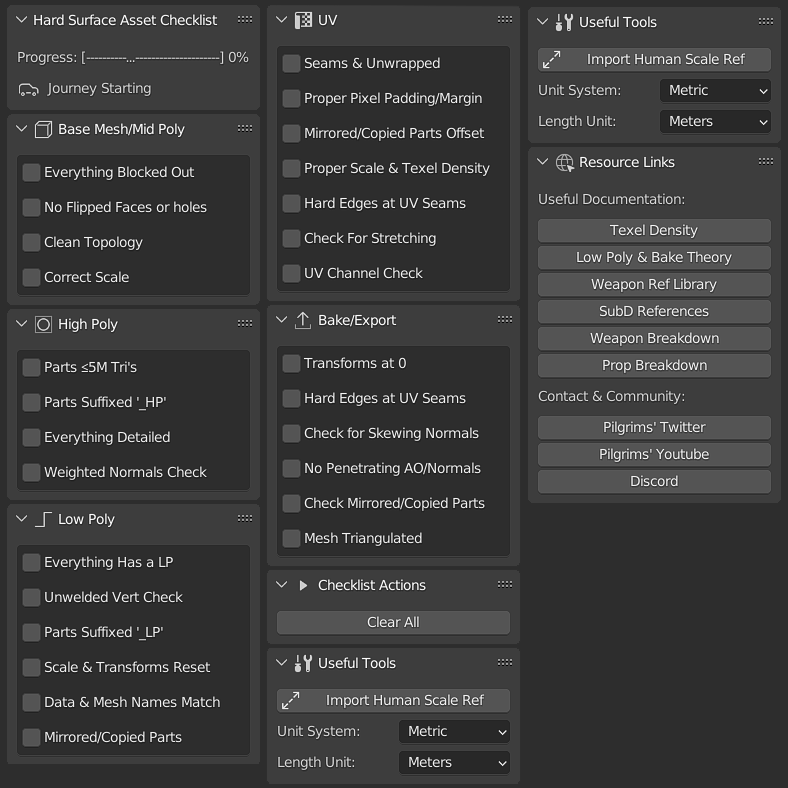This screenshot has height=788, width=788.
Task: Click the Base Mesh/Mid Poly cube icon
Action: (x=43, y=129)
